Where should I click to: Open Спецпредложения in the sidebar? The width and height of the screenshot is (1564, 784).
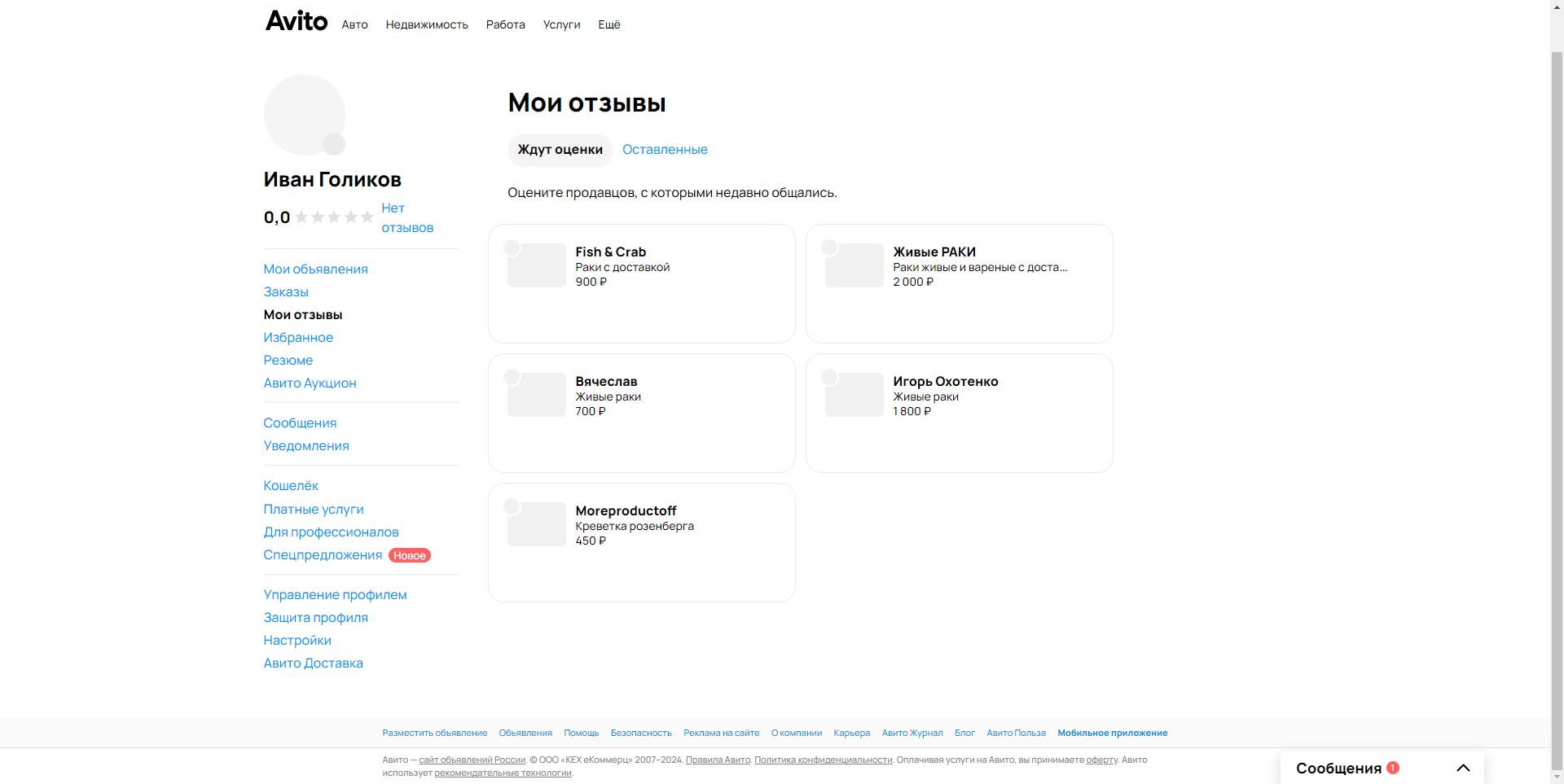click(323, 554)
